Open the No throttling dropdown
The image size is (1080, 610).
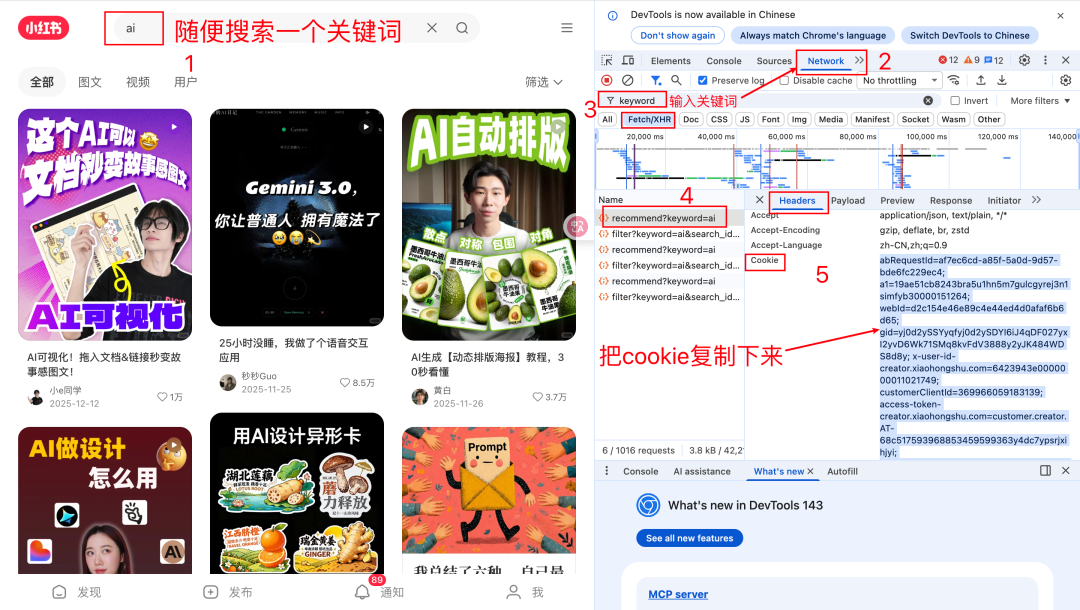900,81
